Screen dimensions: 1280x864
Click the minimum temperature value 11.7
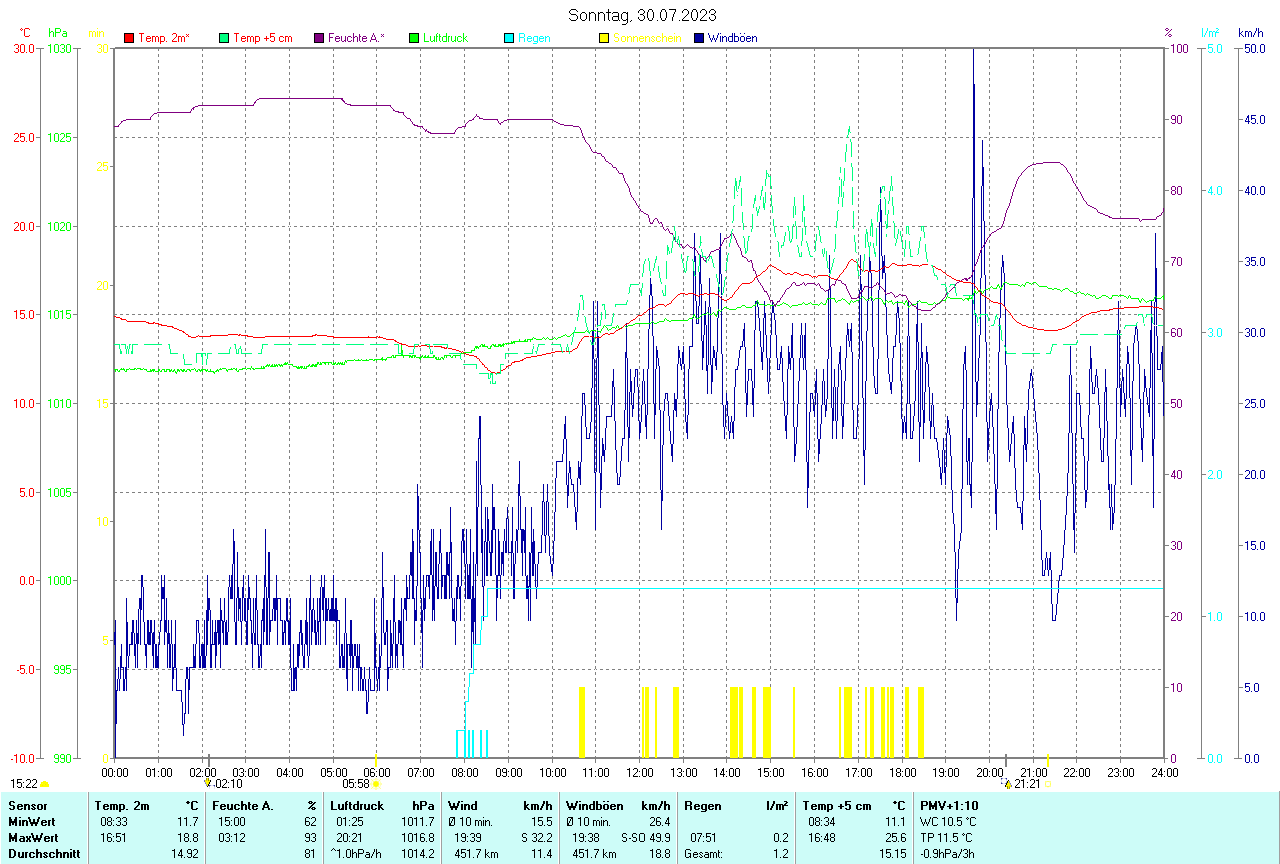tap(187, 821)
